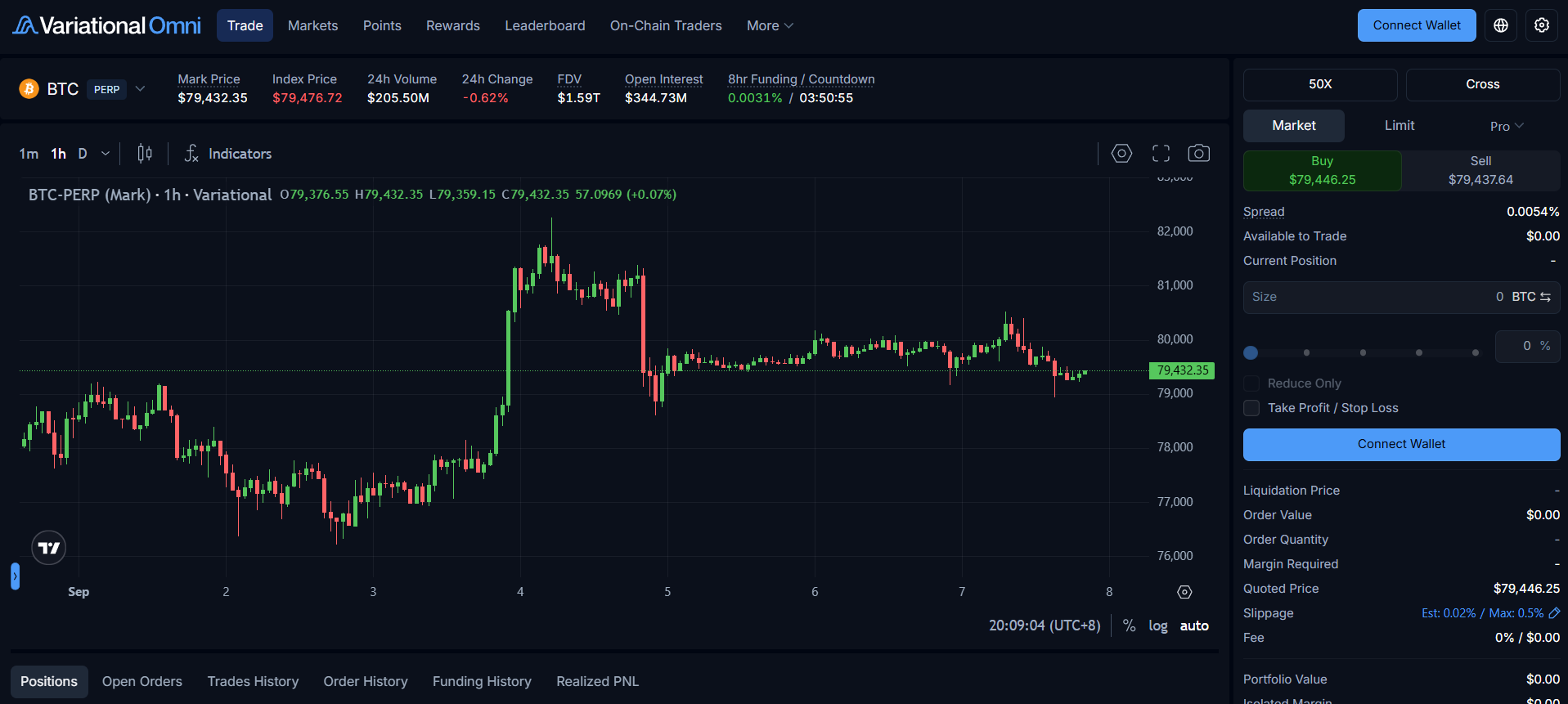Show the Trades History tab

pos(253,681)
